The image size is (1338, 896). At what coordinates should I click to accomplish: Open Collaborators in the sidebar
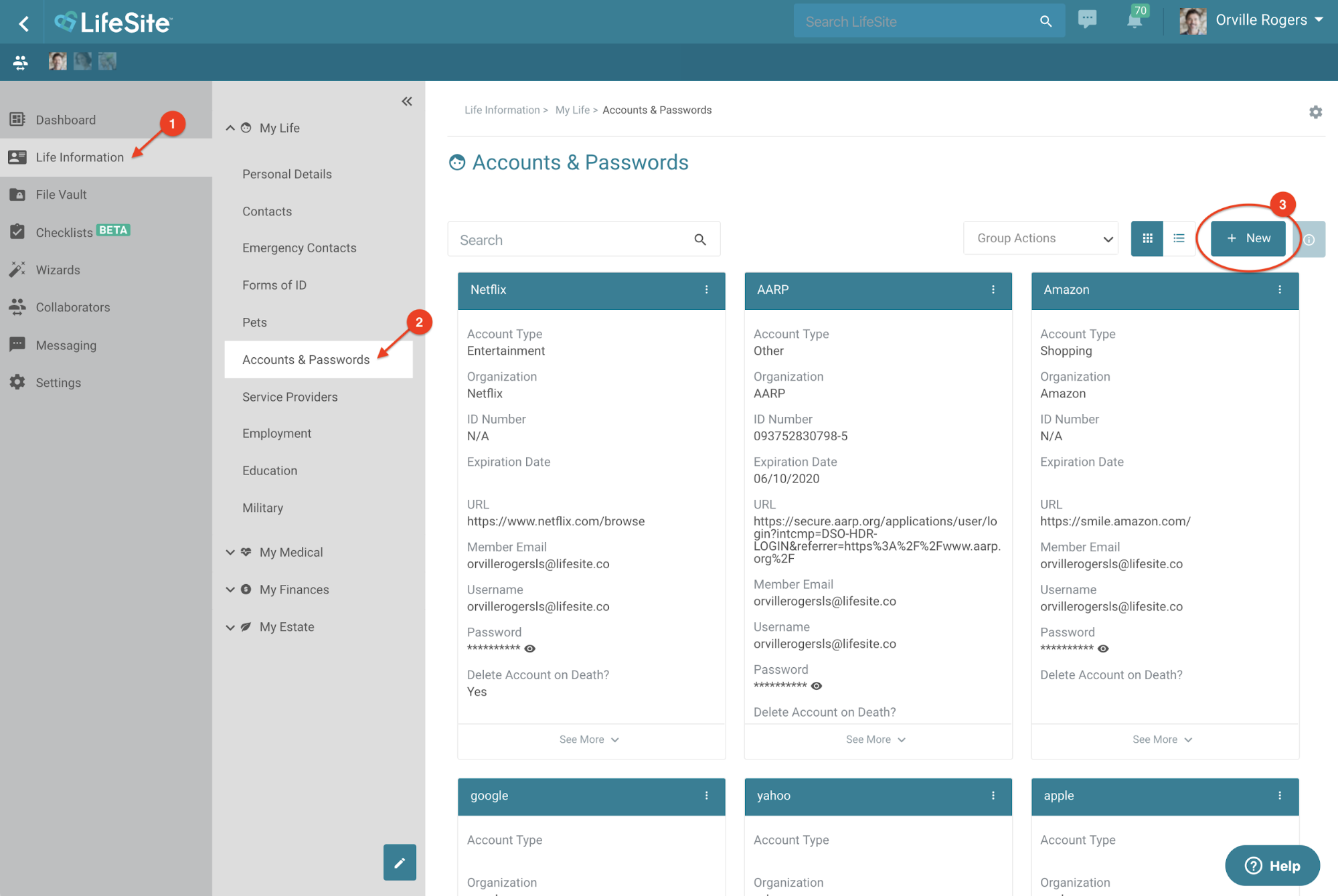coord(106,307)
